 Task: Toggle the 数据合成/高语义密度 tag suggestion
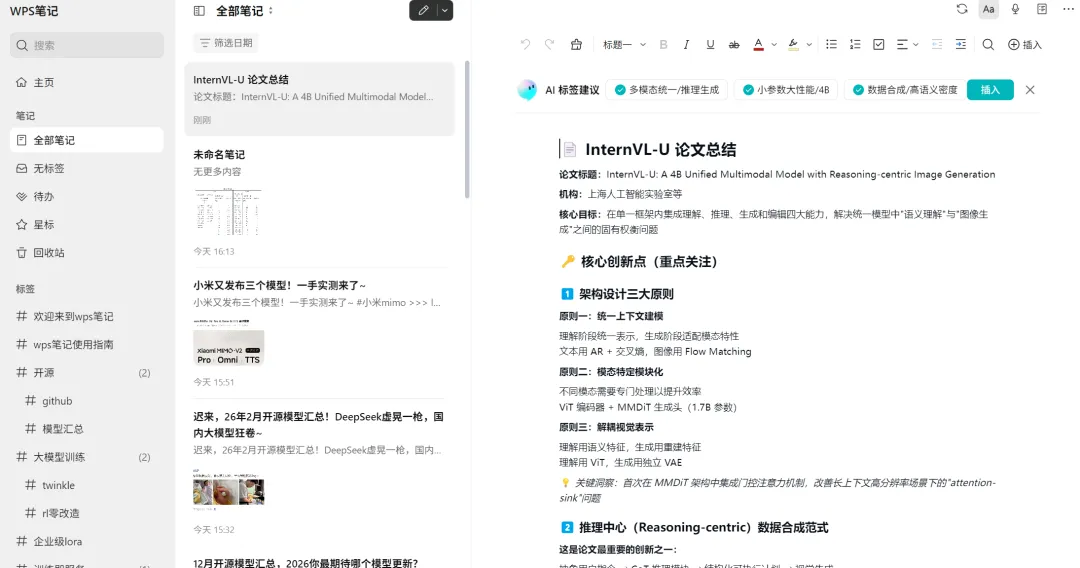[x=905, y=90]
